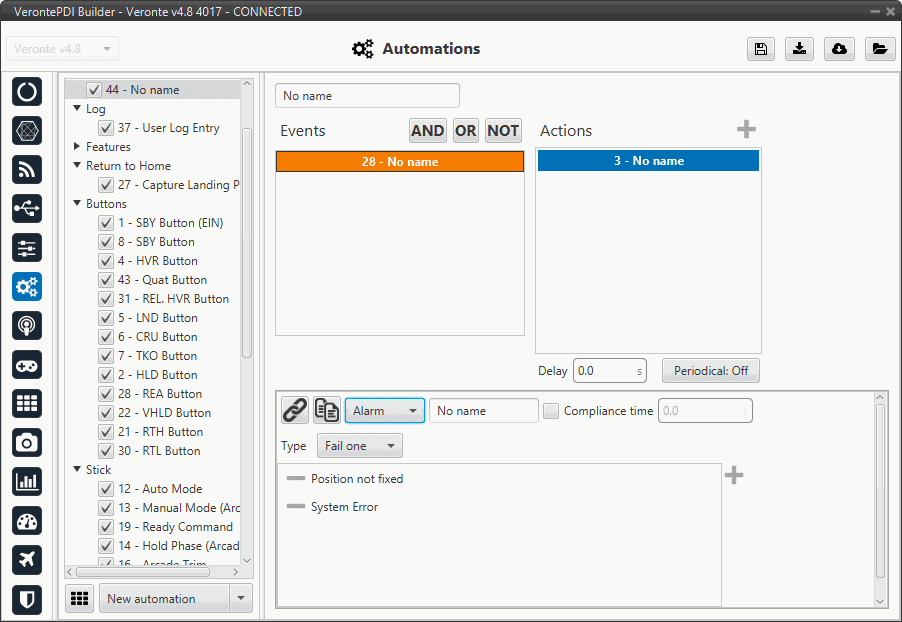Collapse the Buttons tree group
The image size is (902, 622).
[x=77, y=204]
